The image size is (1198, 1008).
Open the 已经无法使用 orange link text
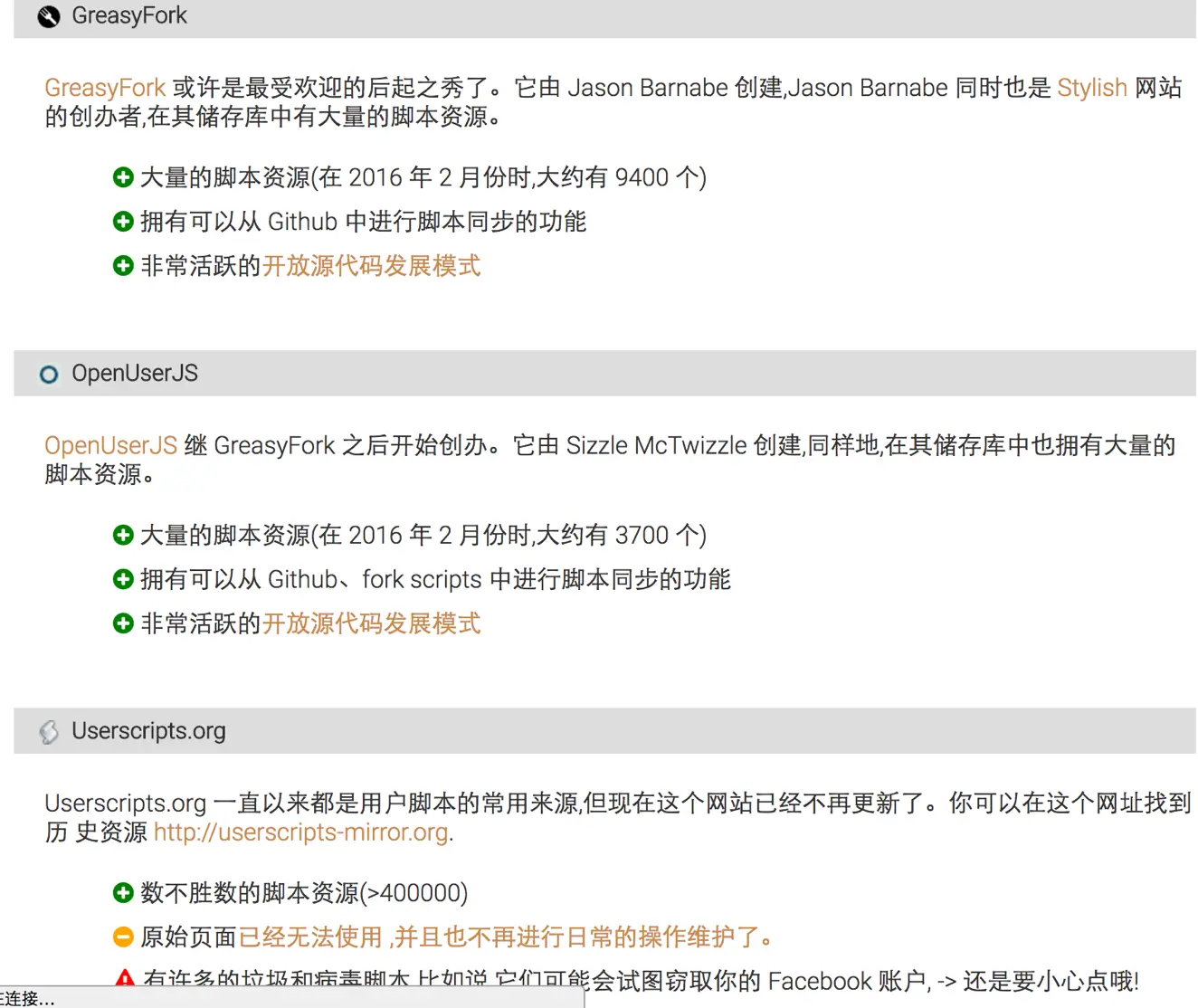pos(310,937)
